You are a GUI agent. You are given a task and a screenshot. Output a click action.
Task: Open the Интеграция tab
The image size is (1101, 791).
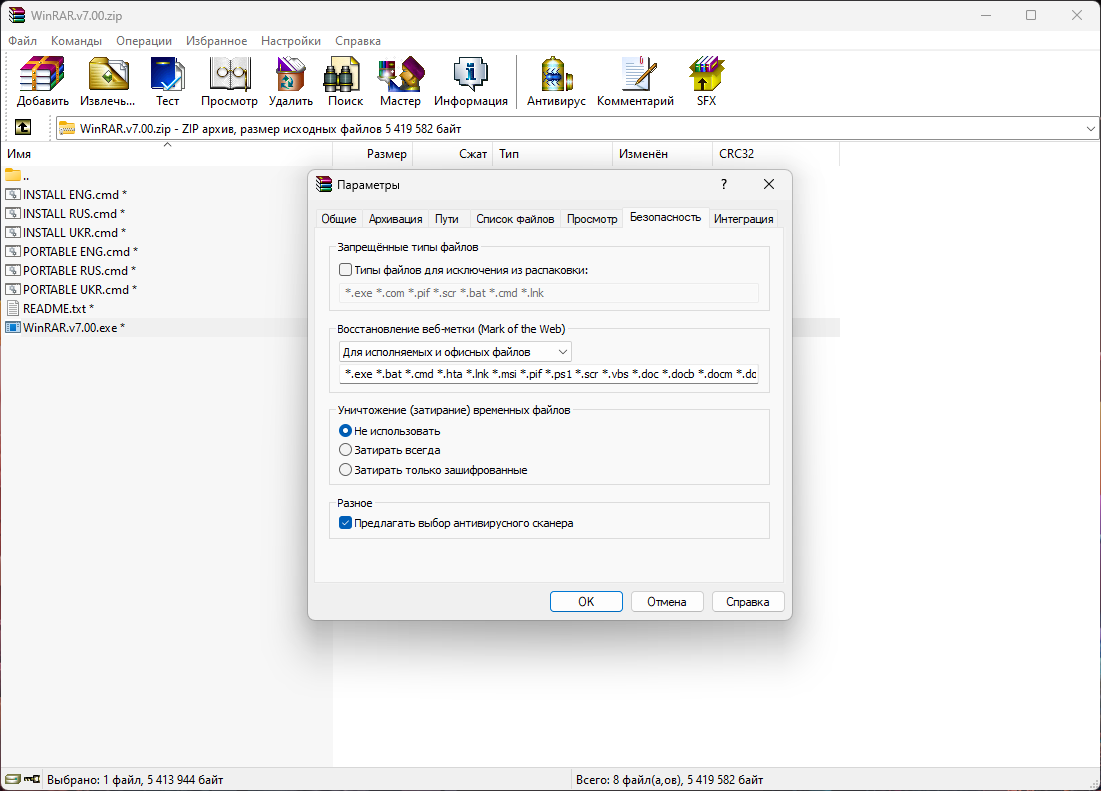[744, 219]
